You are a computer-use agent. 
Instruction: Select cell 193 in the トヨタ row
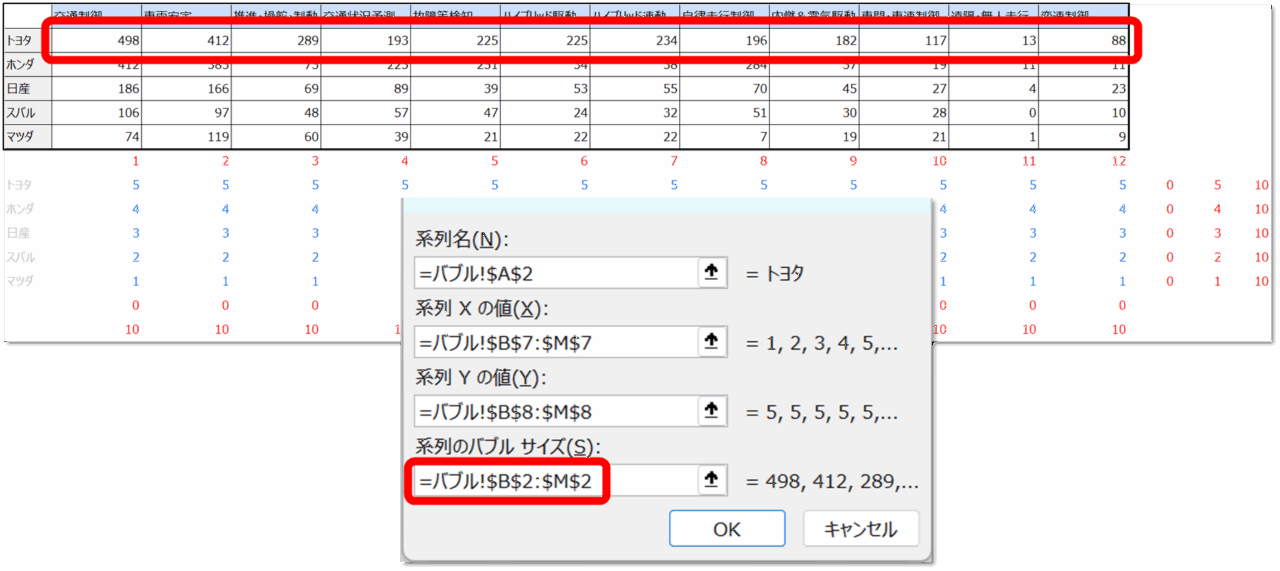click(366, 41)
